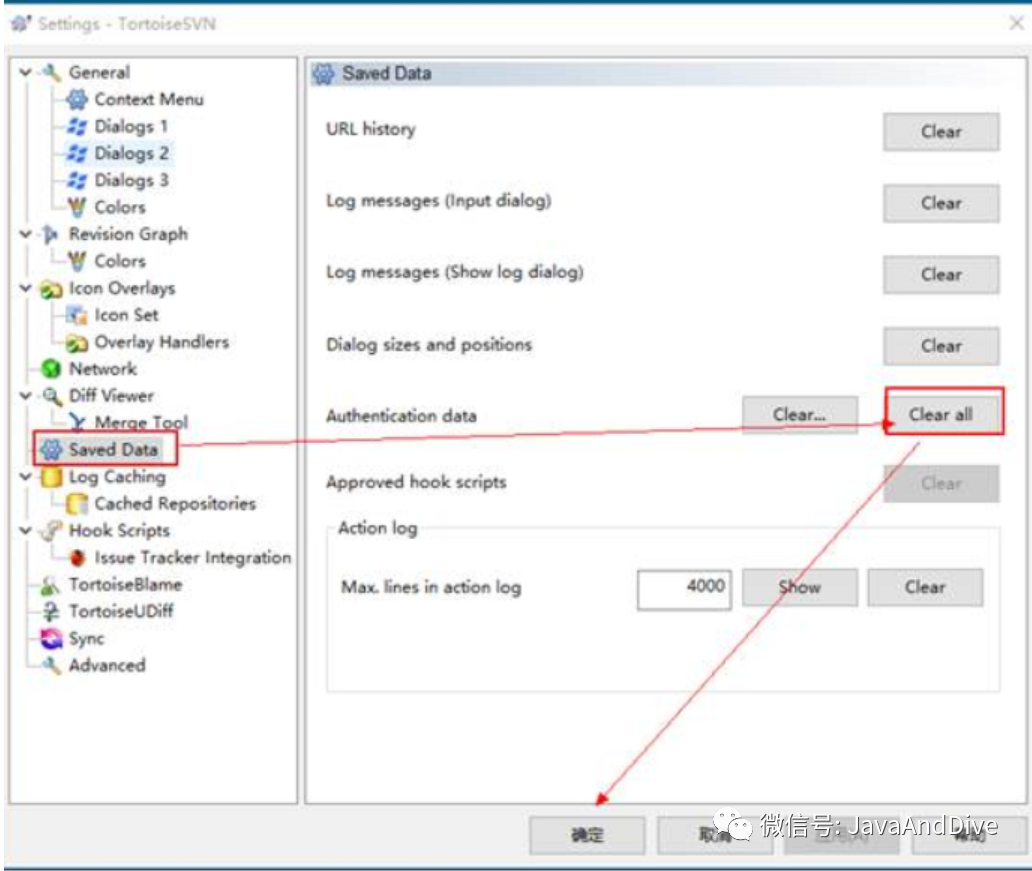1032x871 pixels.
Task: Click the Issue Tracker Integration bug icon
Action: click(78, 558)
